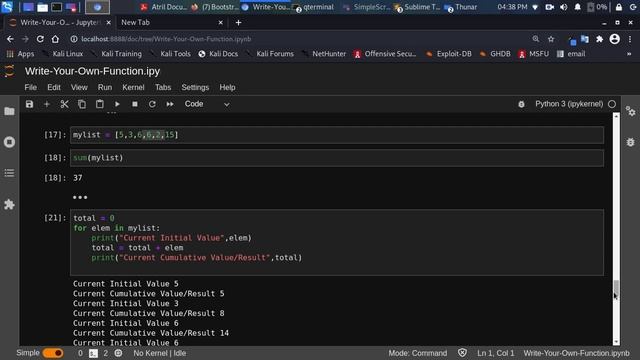Screen dimensions: 640x360
Task: Click into the for-loop code cell
Action: pos(337,242)
